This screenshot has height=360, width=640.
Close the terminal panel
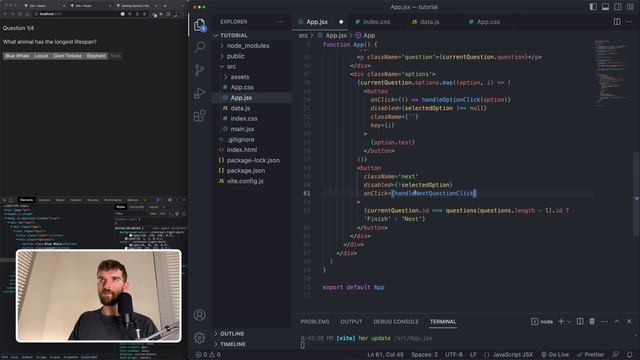tap(629, 322)
